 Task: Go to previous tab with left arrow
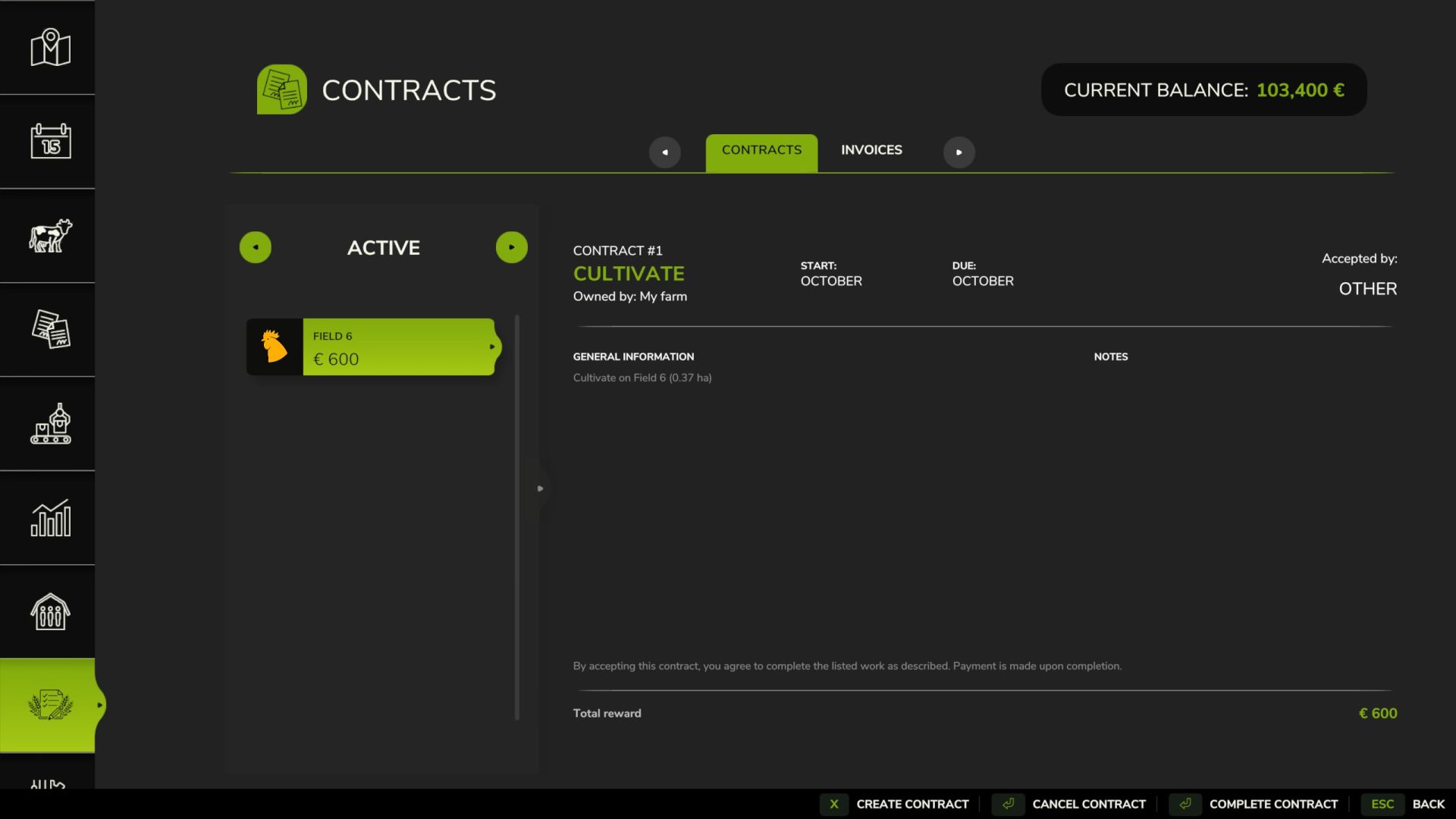[x=664, y=152]
